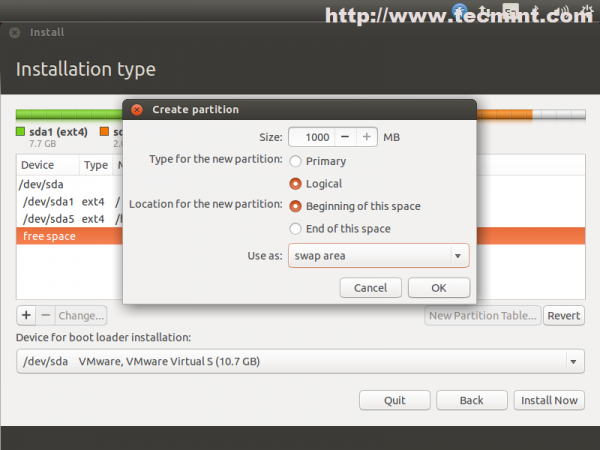This screenshot has height=450, width=600.
Task: Expand the boot loader device dropdown
Action: [x=300, y=361]
